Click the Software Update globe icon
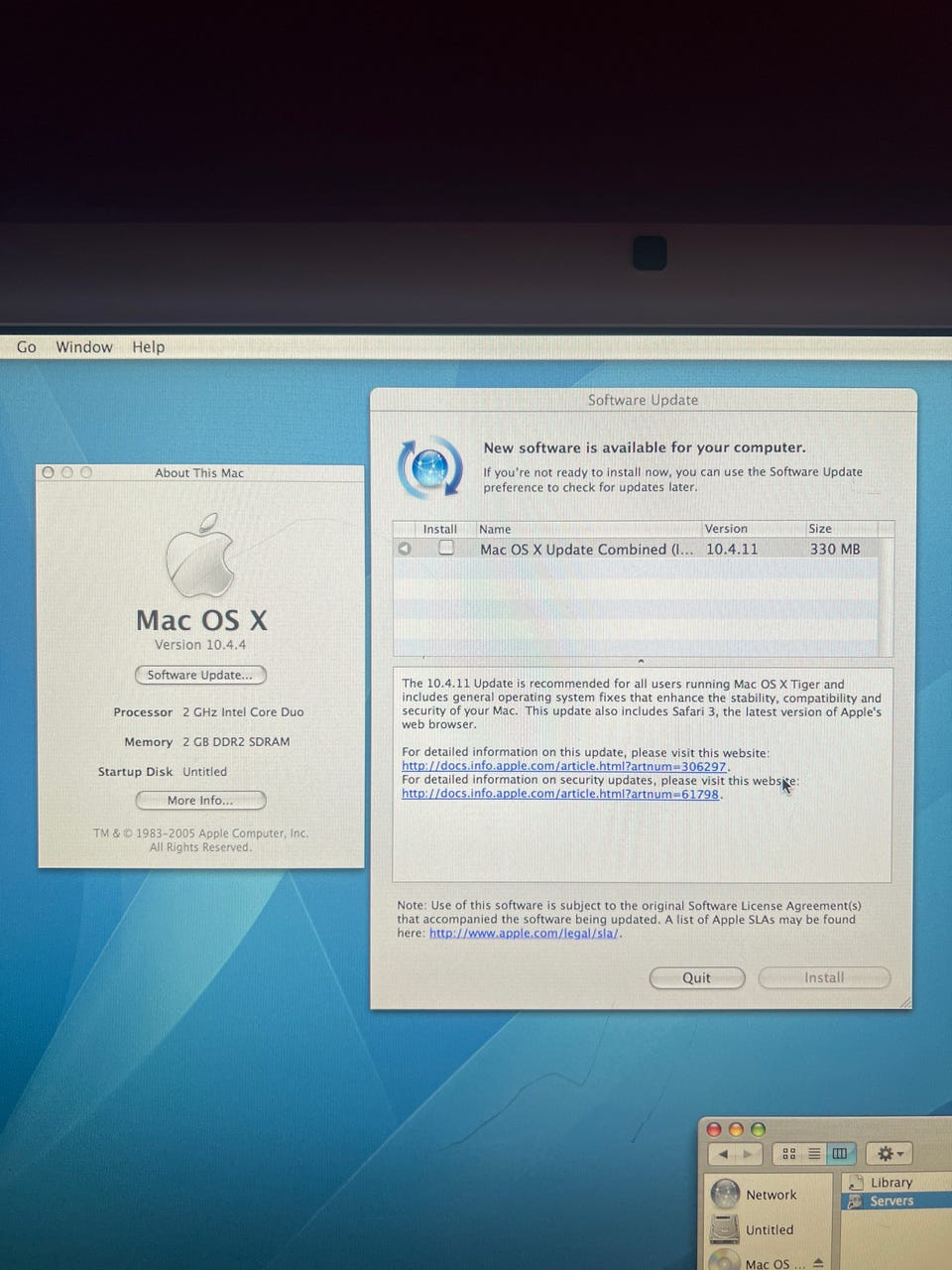Screen dimensions: 952x1270 click(430, 467)
